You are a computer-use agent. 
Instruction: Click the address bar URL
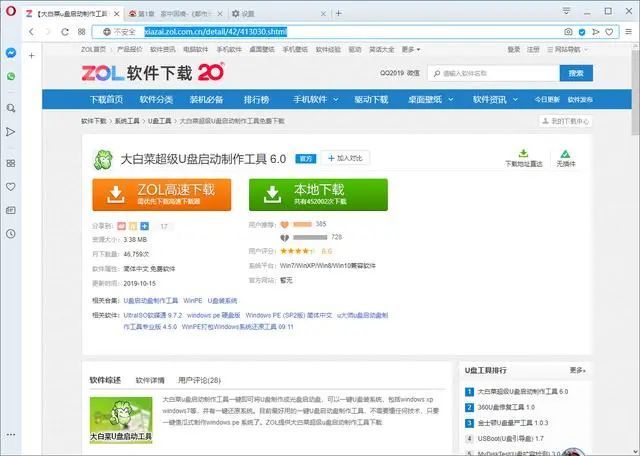(216, 31)
